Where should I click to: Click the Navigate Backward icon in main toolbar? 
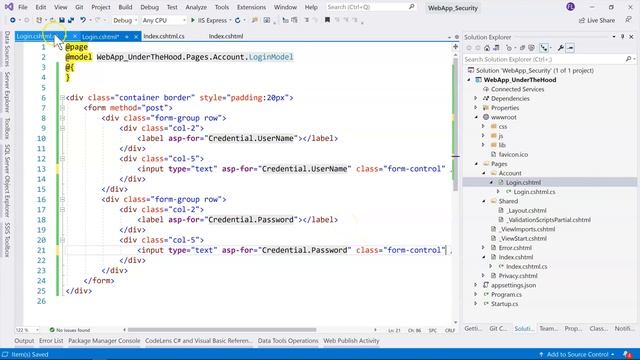coord(13,20)
